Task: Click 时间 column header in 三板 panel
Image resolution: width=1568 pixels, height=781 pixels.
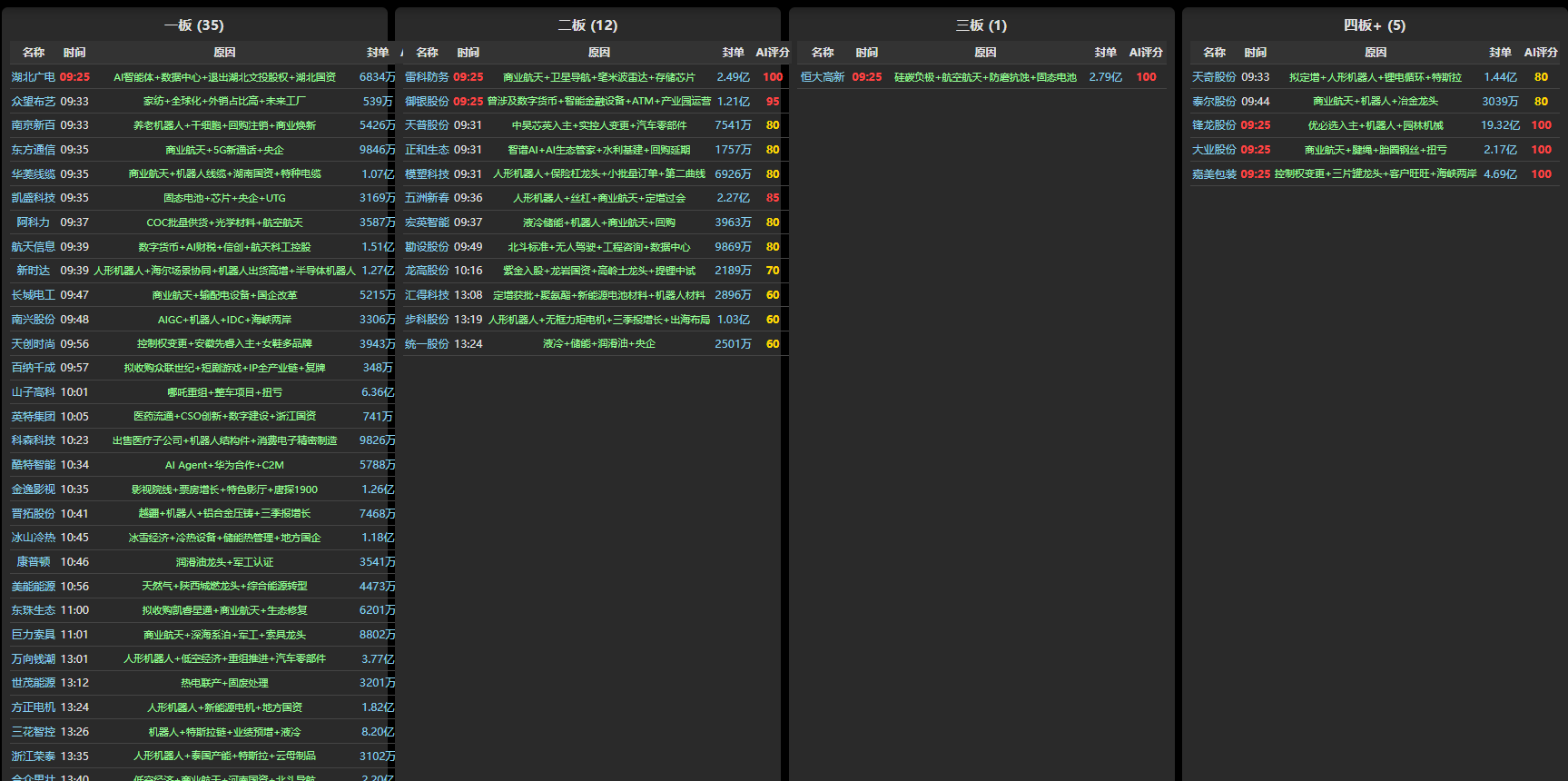Action: (866, 53)
